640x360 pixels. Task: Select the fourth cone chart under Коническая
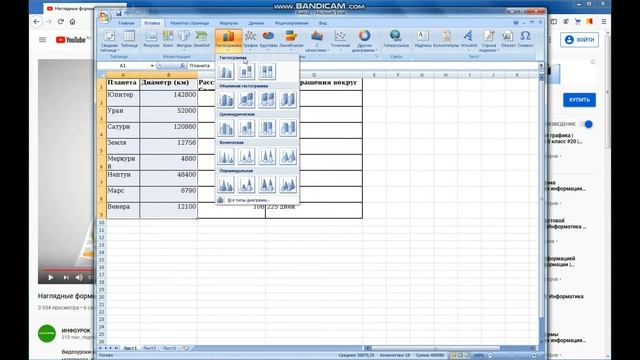click(288, 156)
